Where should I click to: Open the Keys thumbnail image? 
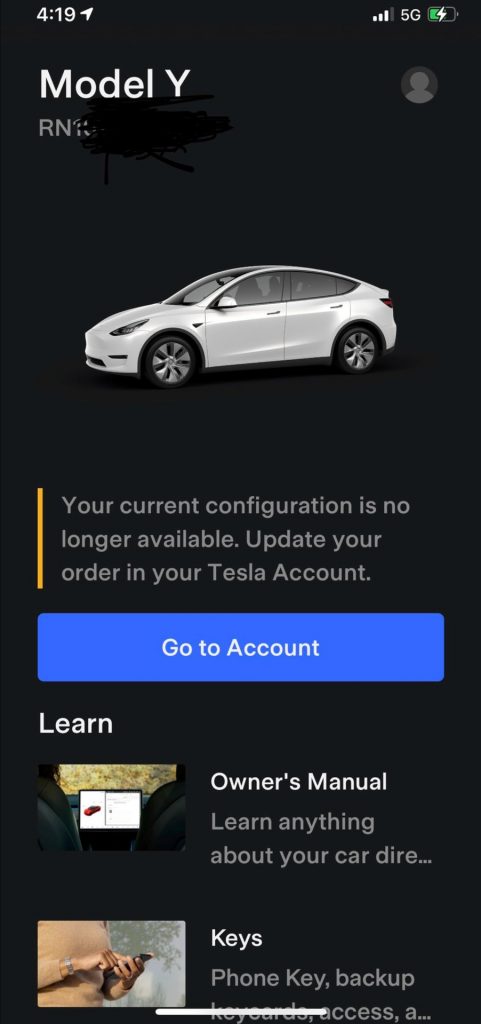click(112, 964)
